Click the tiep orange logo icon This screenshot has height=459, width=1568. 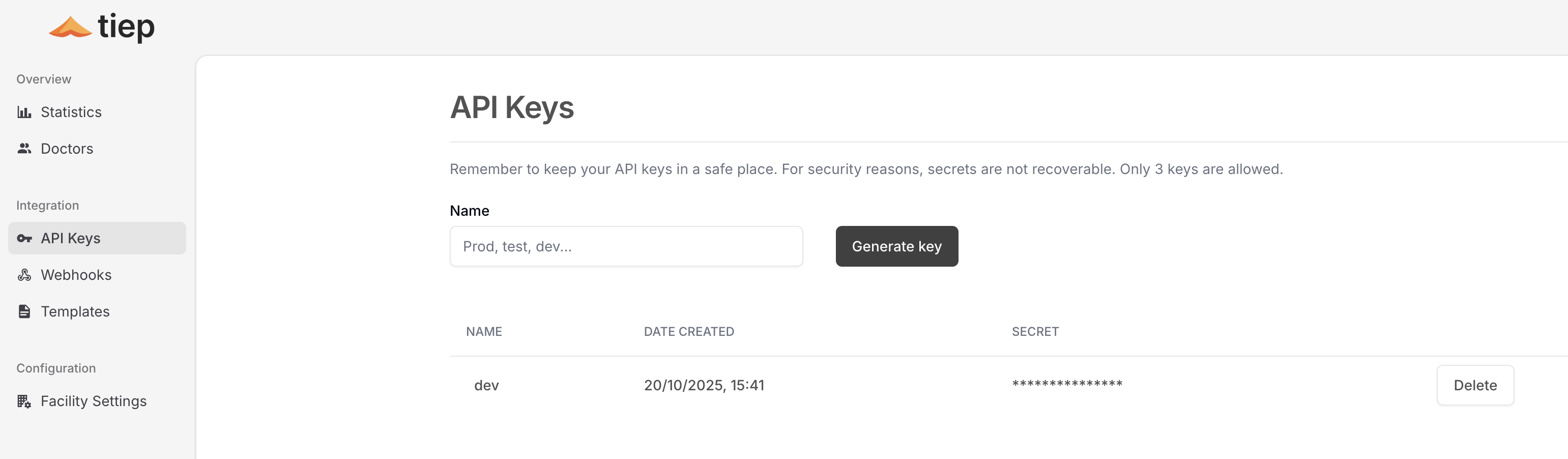point(70,27)
